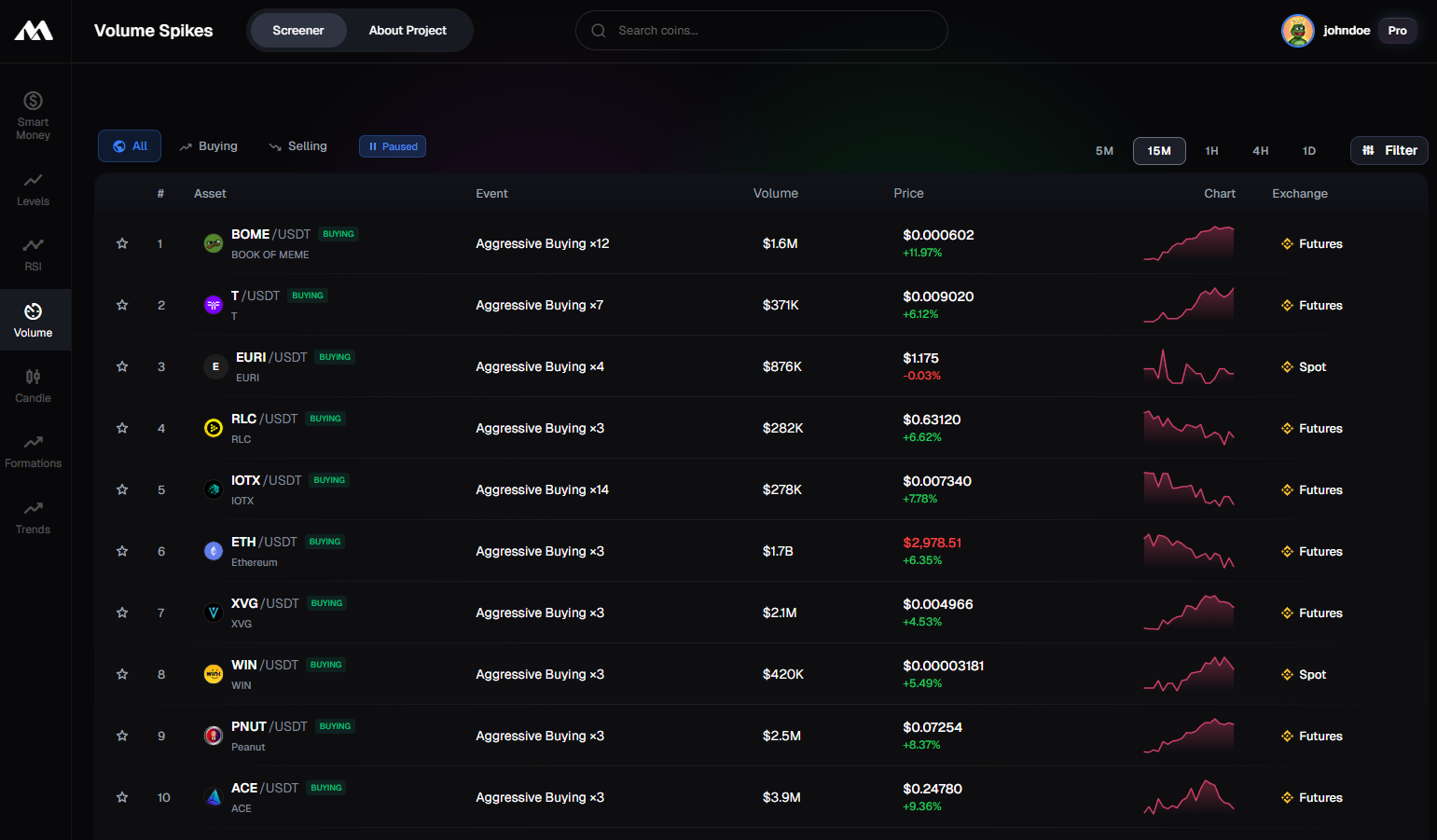
Task: Open Formations in the sidebar
Action: coord(33,450)
